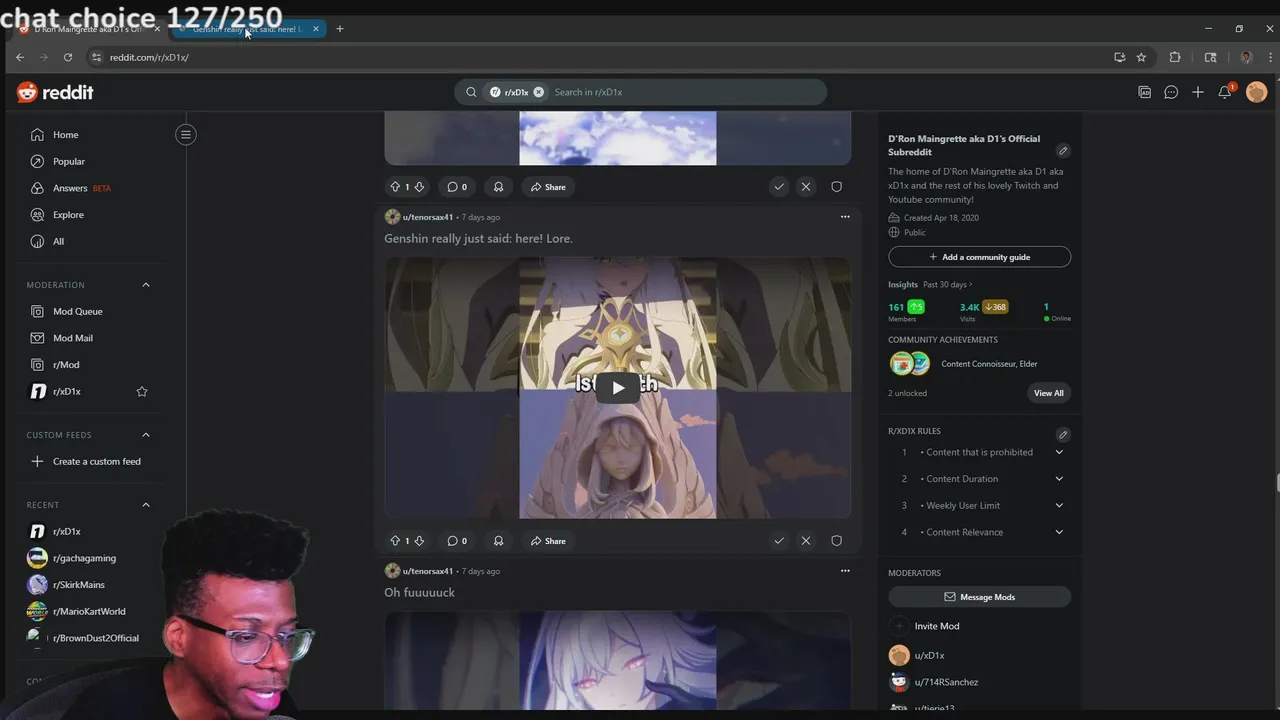Upvote the 'Genshin really just said' post
Viewport: 1280px width, 720px height.
395,541
